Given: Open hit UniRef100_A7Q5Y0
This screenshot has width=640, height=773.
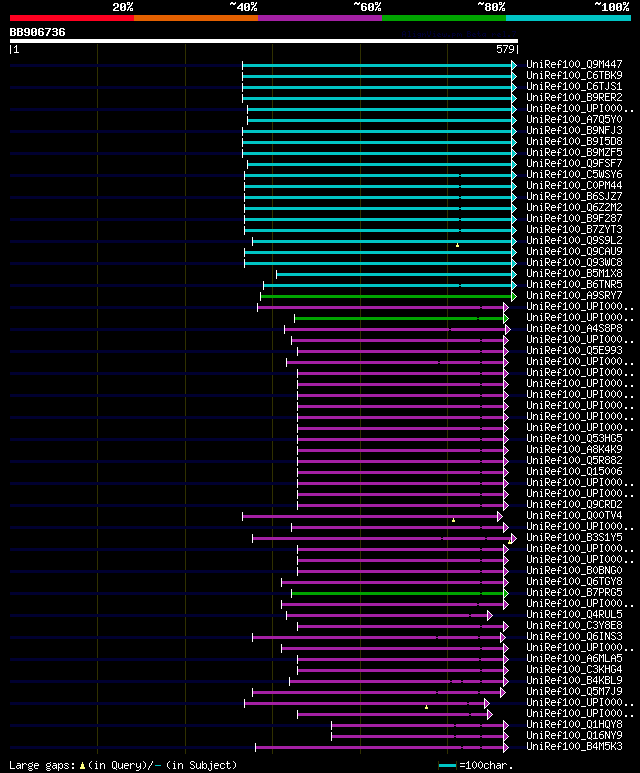Looking at the screenshot, I should click(574, 119).
